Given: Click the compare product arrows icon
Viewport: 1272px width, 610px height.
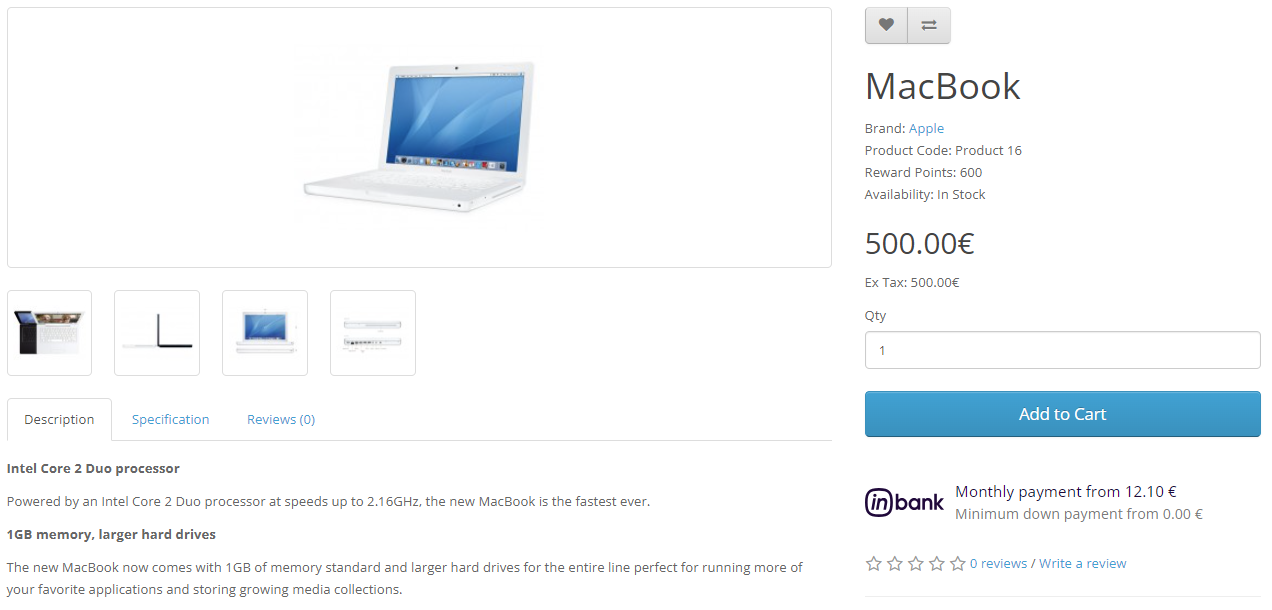Looking at the screenshot, I should pyautogui.click(x=929, y=26).
